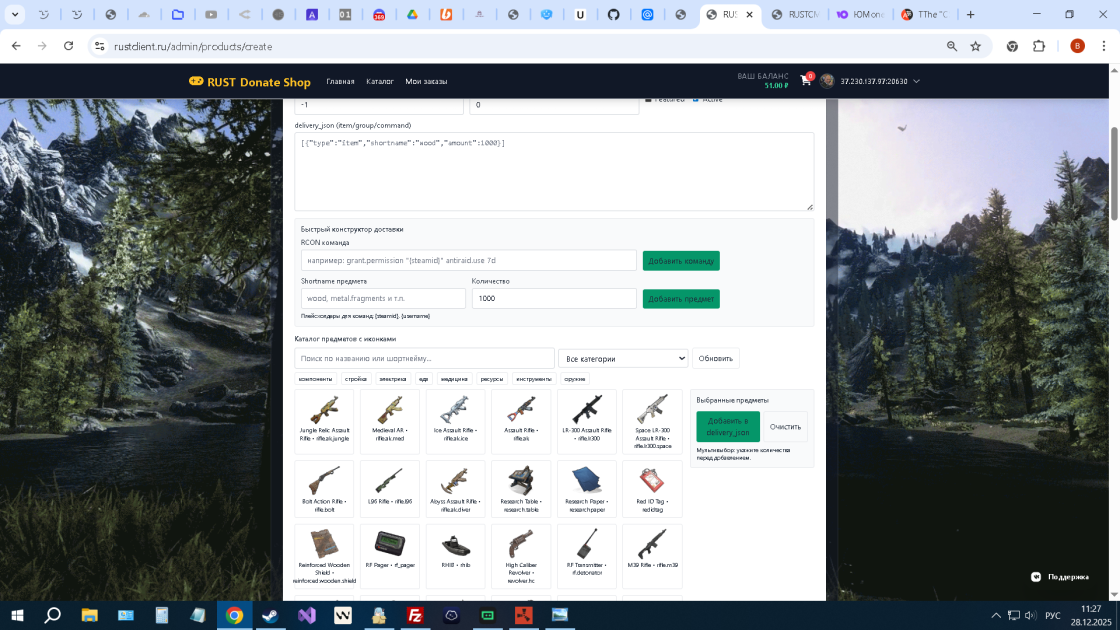1120x630 pixels.
Task: Select the Research Table item icon
Action: pos(521,481)
